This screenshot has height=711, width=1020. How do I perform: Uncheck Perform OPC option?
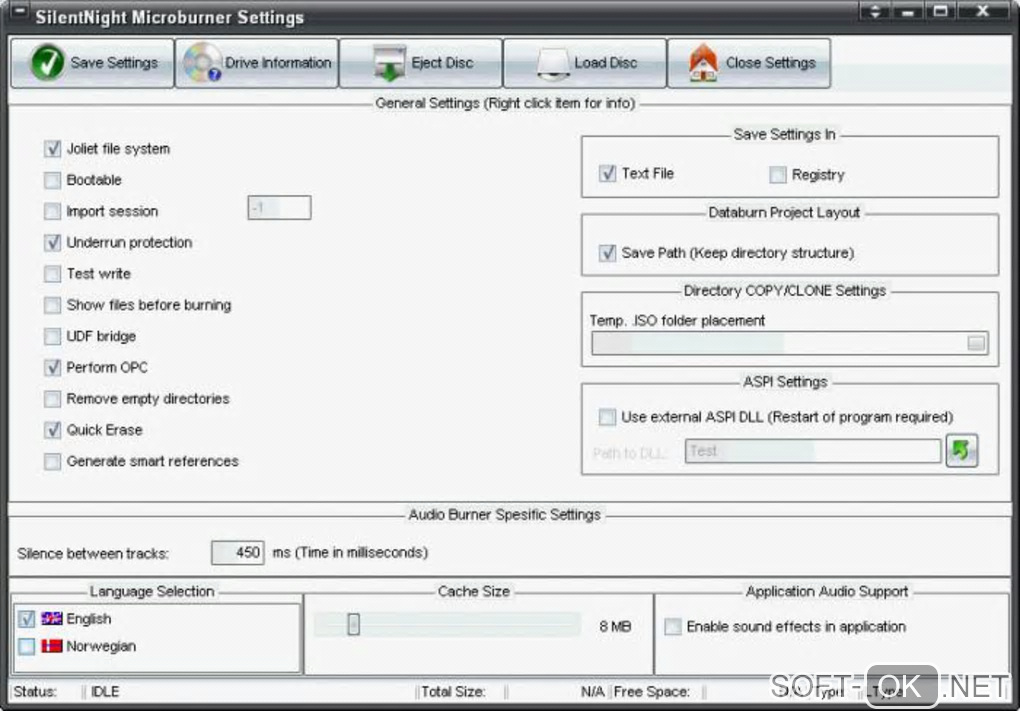(x=52, y=368)
